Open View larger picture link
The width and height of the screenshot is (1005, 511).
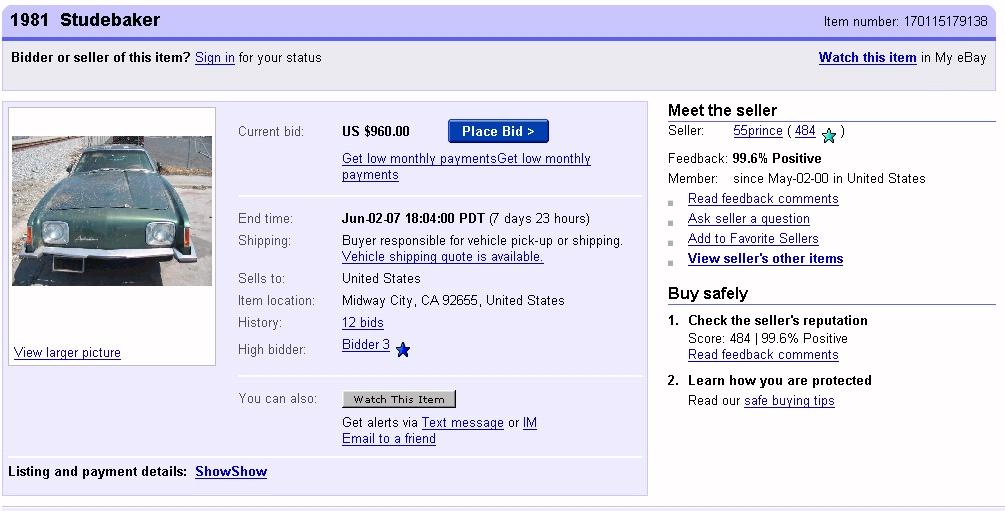tap(67, 352)
